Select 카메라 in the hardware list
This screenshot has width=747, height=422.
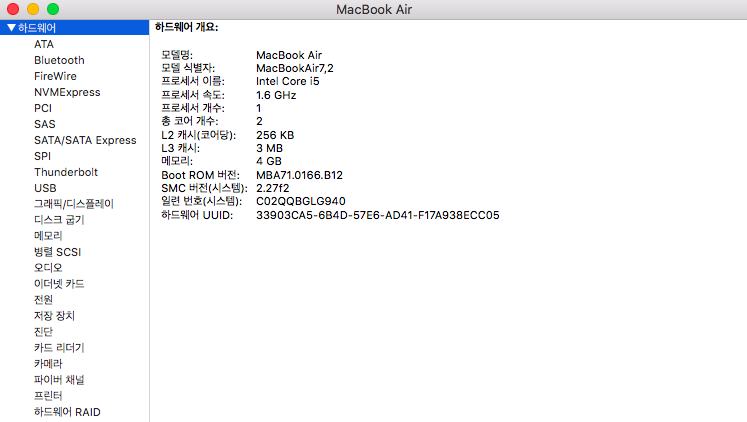49,364
